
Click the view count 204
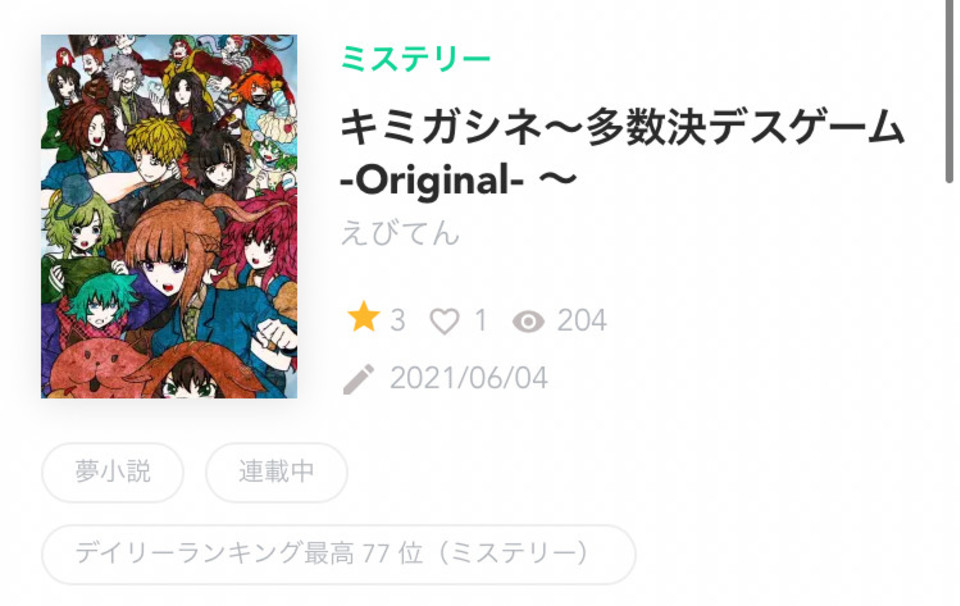click(x=582, y=321)
